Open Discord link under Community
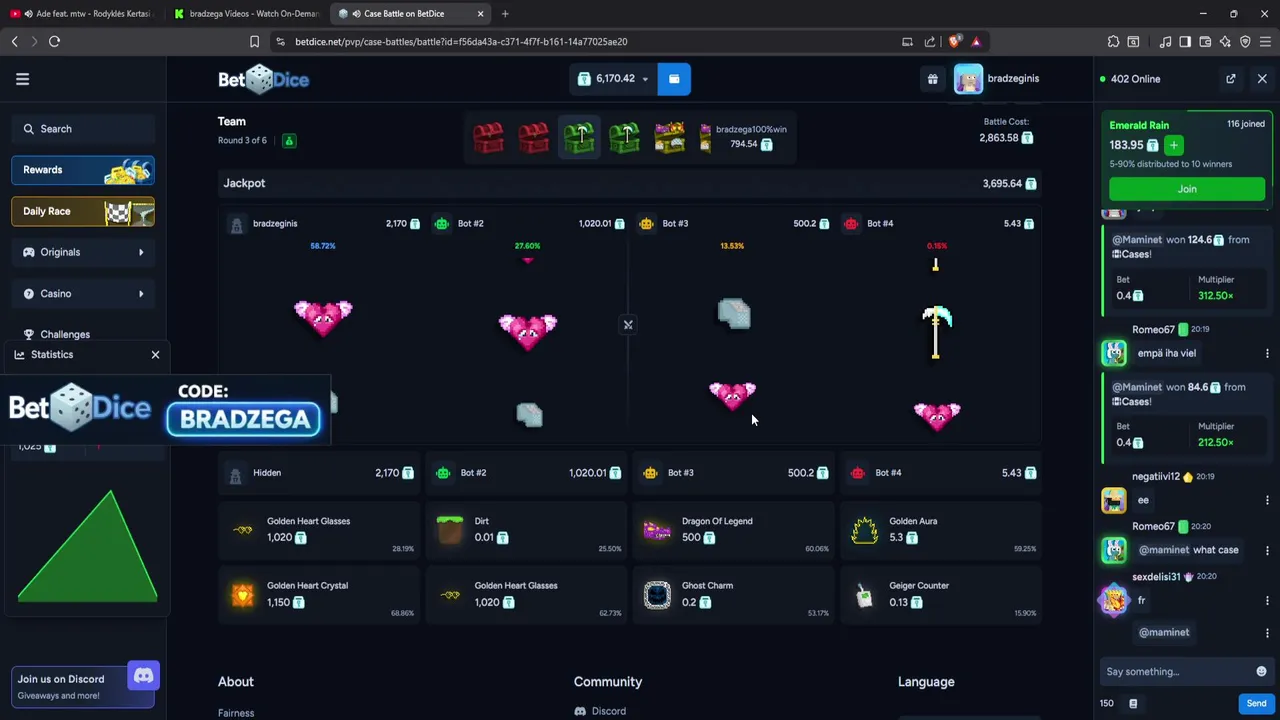 [x=600, y=711]
